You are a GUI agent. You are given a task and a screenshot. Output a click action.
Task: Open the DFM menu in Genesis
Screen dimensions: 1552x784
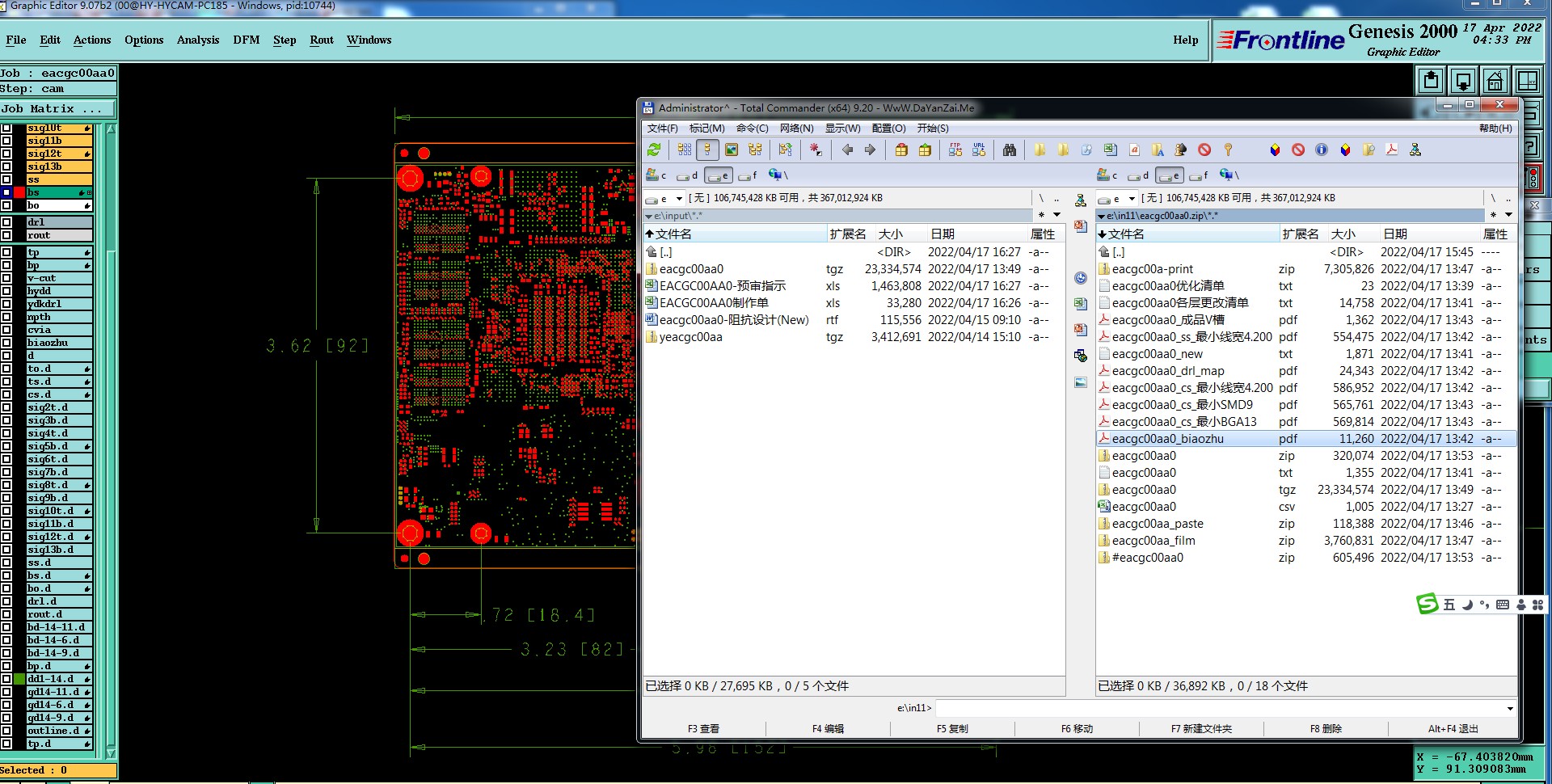(x=246, y=40)
